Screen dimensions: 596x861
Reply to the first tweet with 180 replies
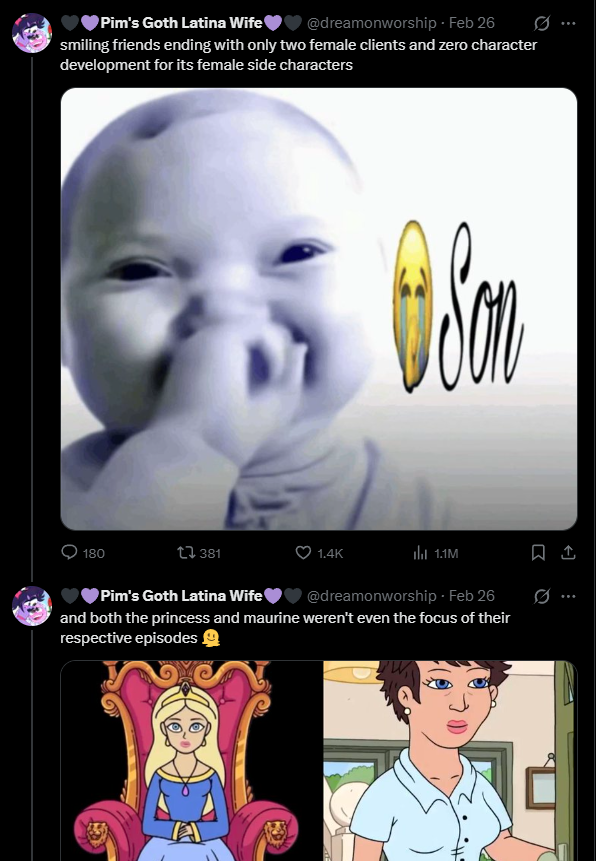pos(82,552)
